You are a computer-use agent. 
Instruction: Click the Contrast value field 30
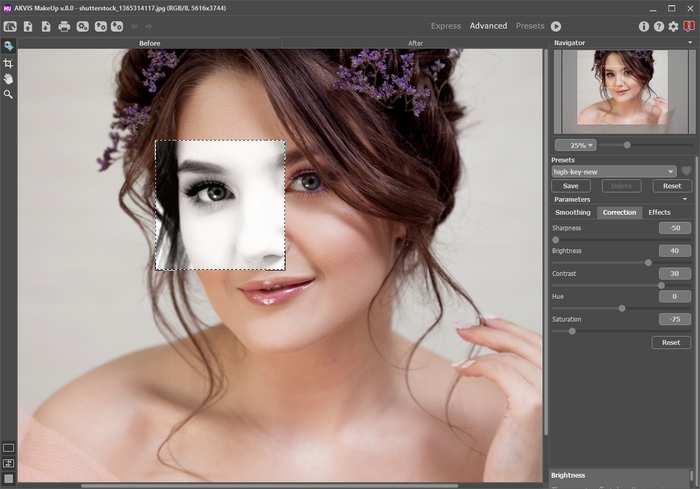tap(675, 273)
